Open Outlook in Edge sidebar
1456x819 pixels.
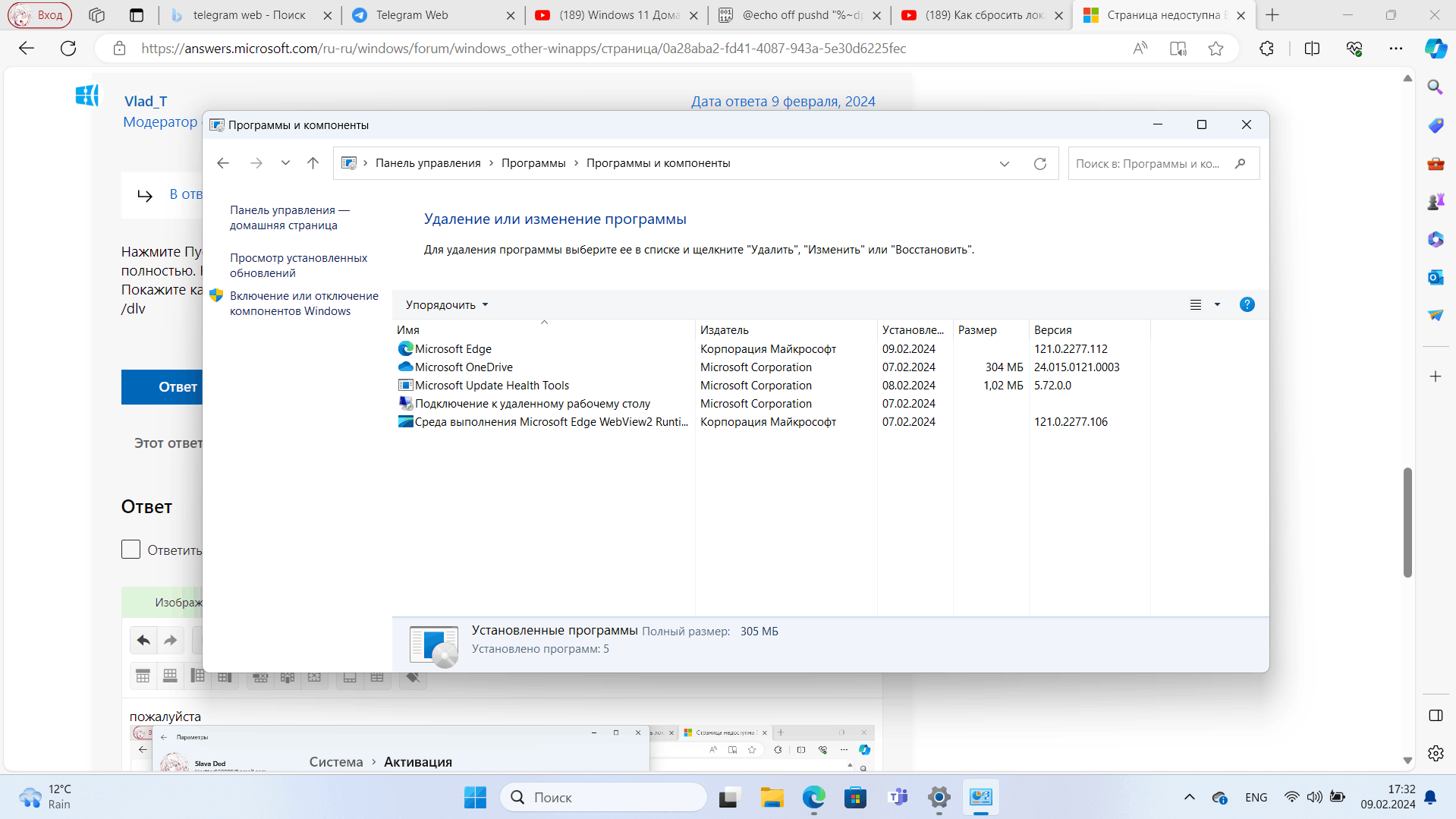tap(1436, 277)
